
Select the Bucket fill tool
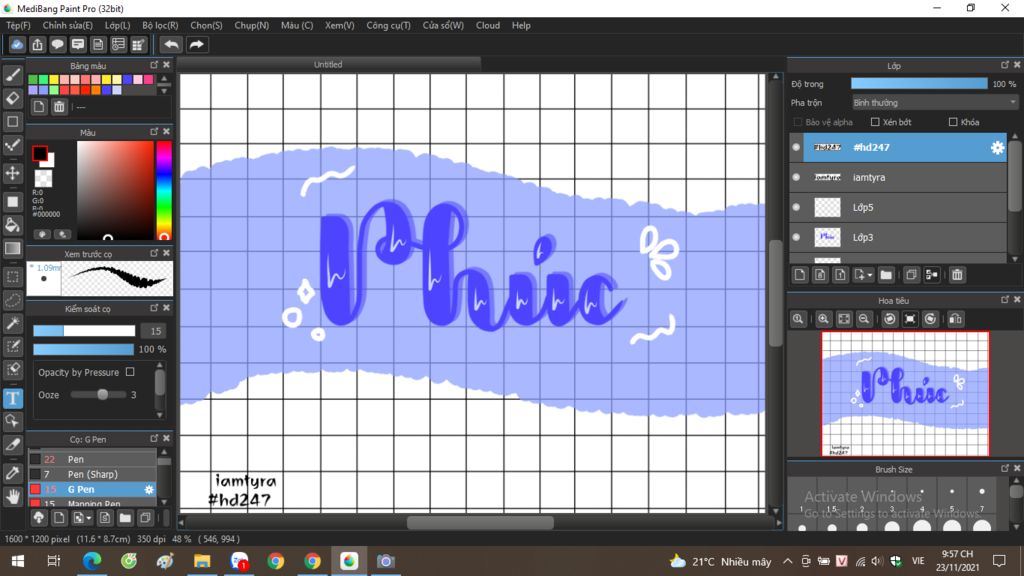point(12,225)
